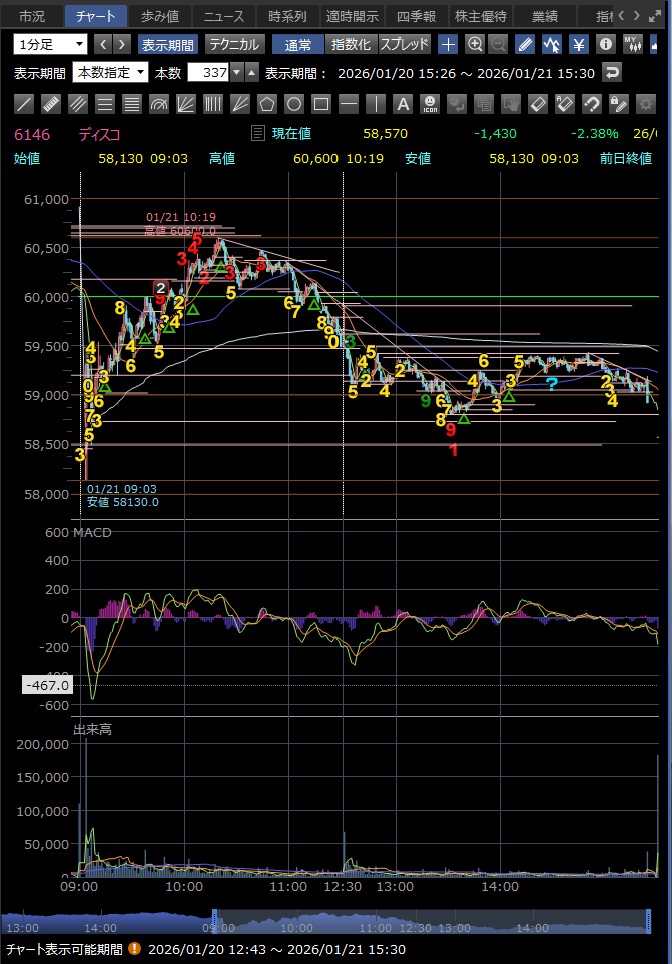Select the ellipse drawing tool
The height and width of the screenshot is (964, 672).
pos(294,104)
